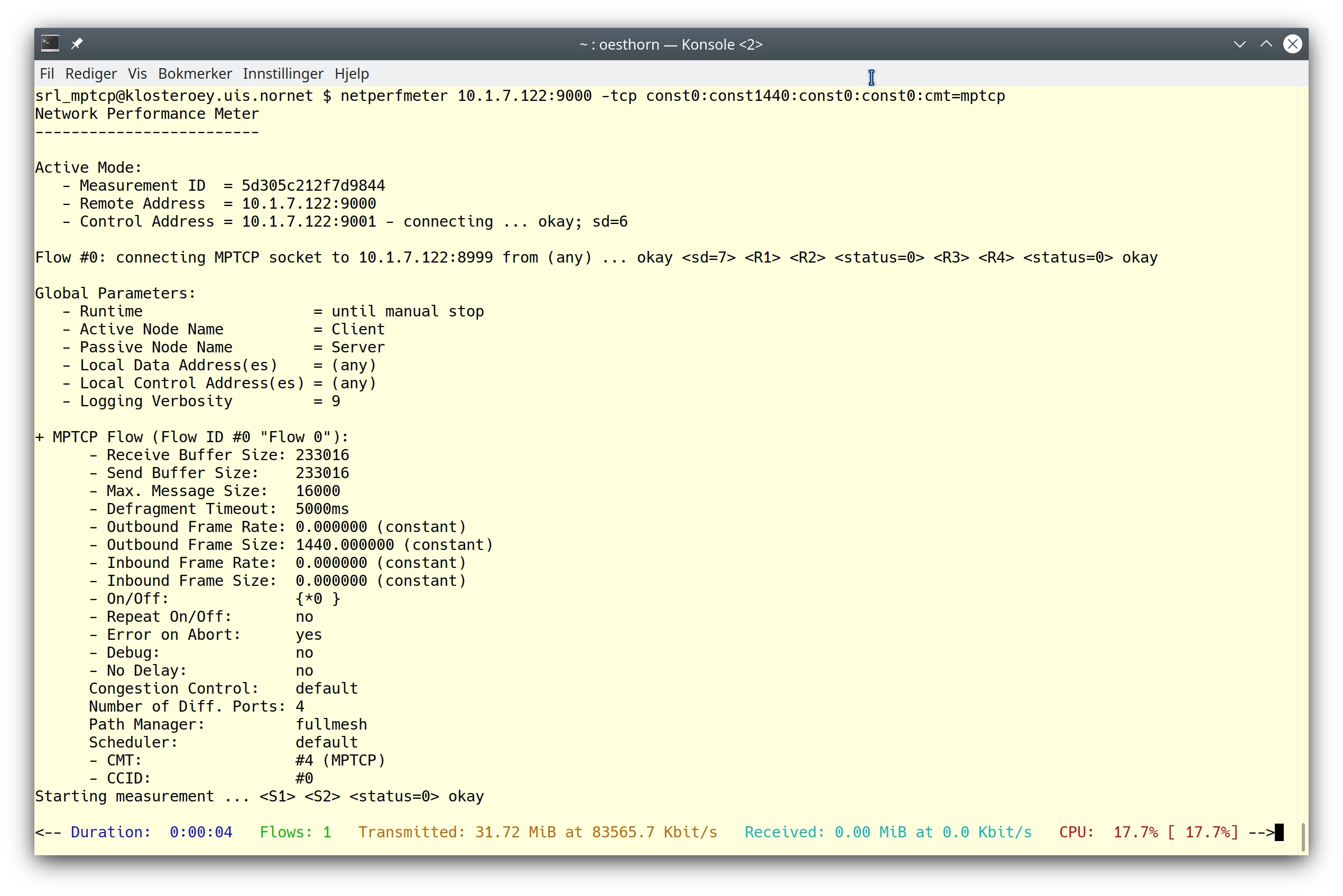The width and height of the screenshot is (1343, 896).
Task: Click the blue 'Duration: 0:00:04' status
Action: (152, 832)
